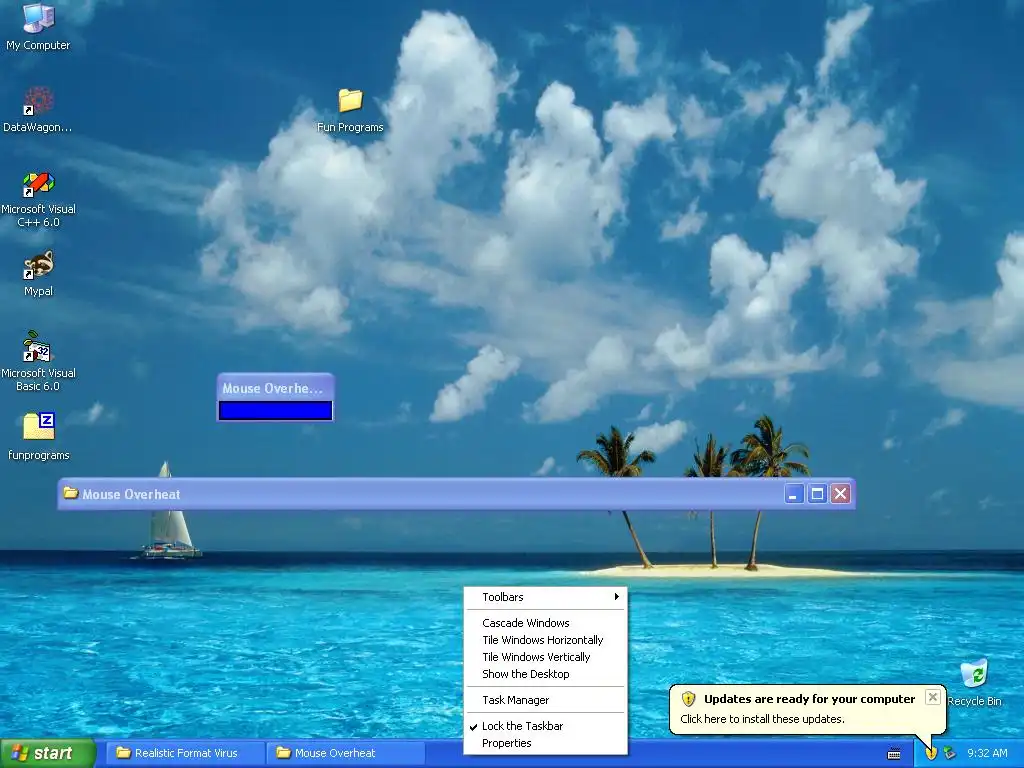Click the Start button
1024x768 pixels.
pos(47,754)
